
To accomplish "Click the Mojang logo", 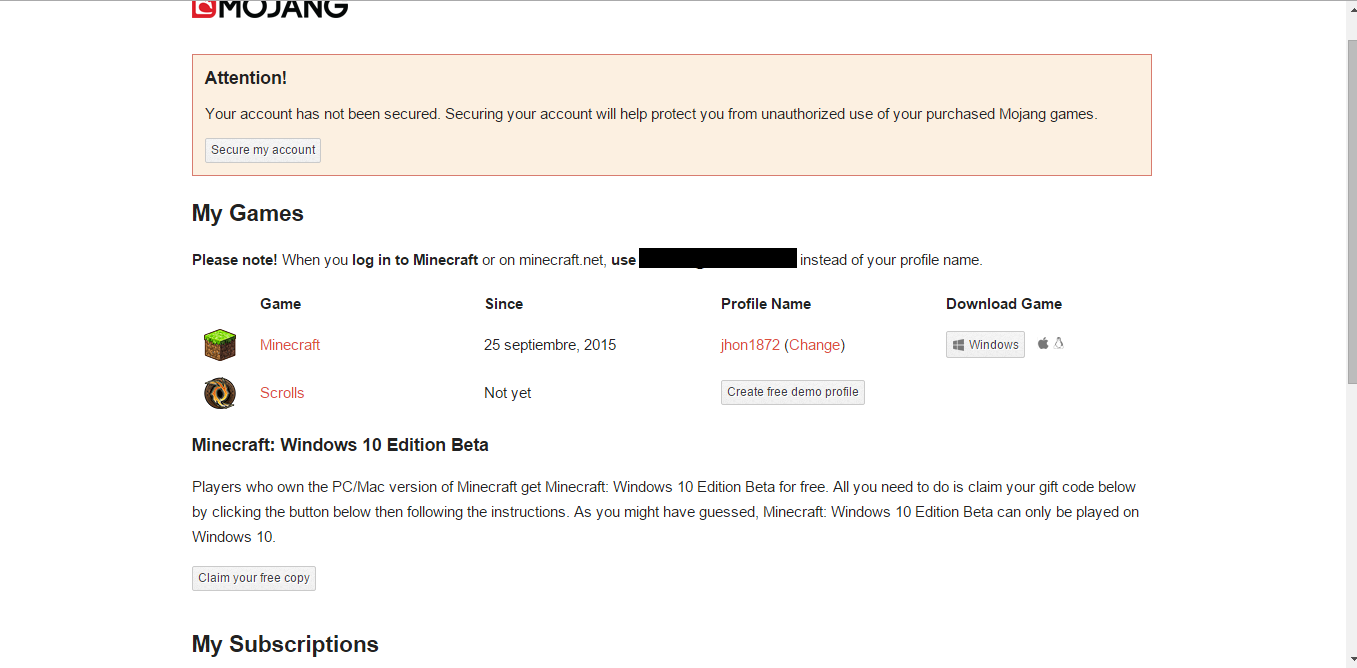I will [x=270, y=9].
